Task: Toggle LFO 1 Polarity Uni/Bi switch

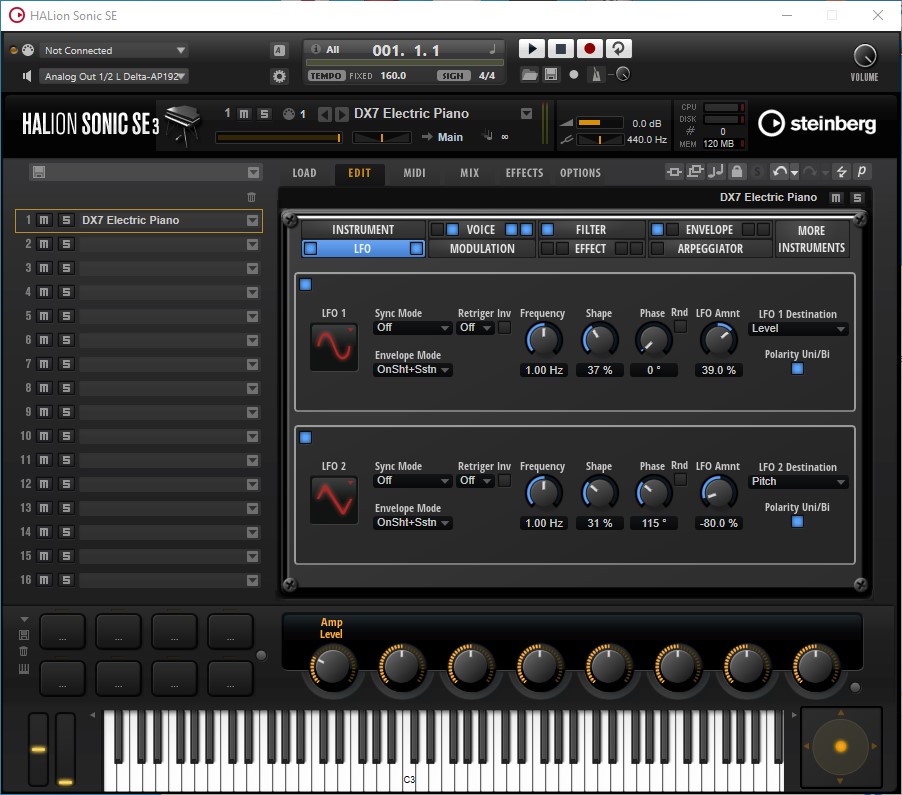Action: 797,369
